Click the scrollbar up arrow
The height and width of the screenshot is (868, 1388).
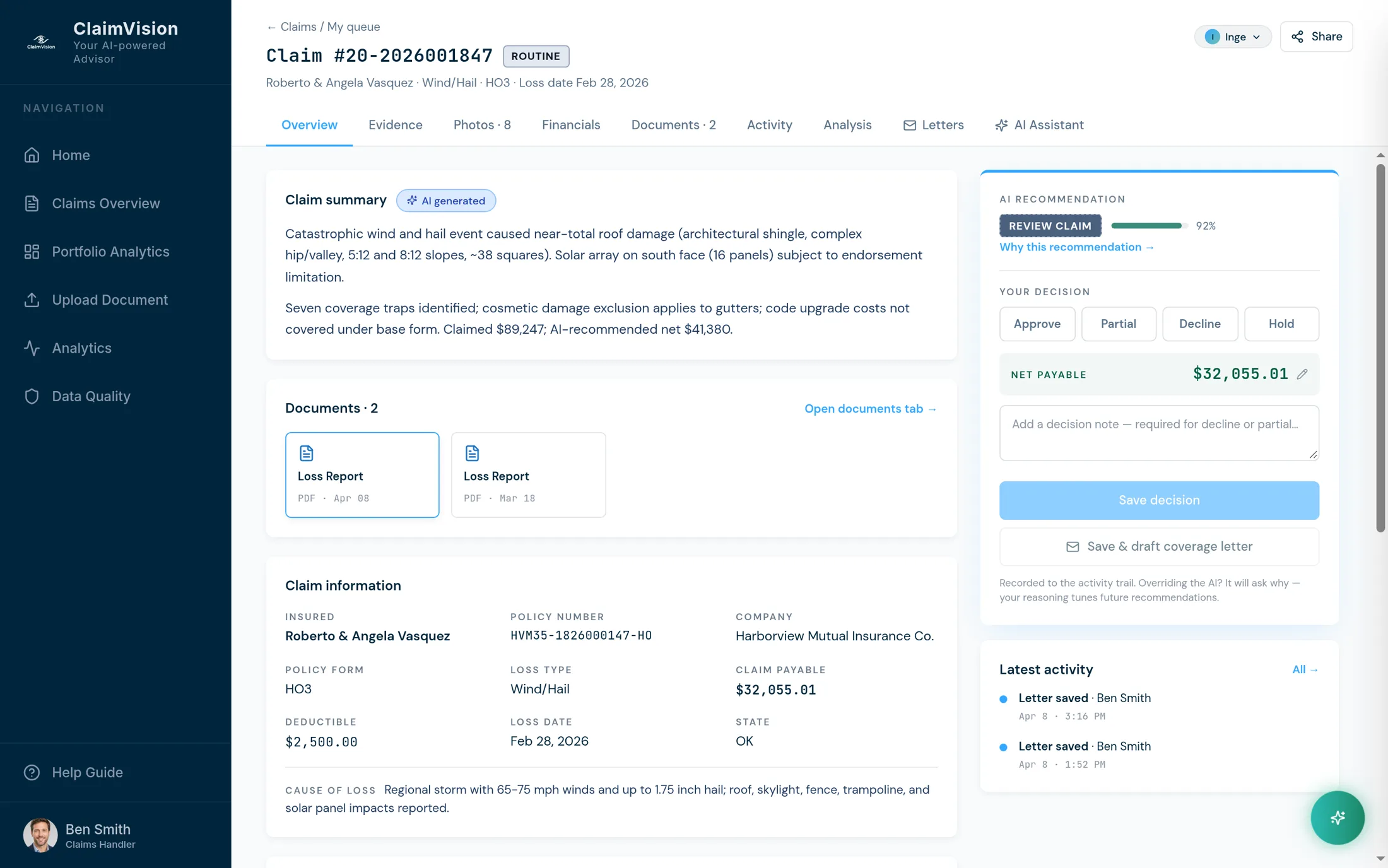click(1380, 155)
